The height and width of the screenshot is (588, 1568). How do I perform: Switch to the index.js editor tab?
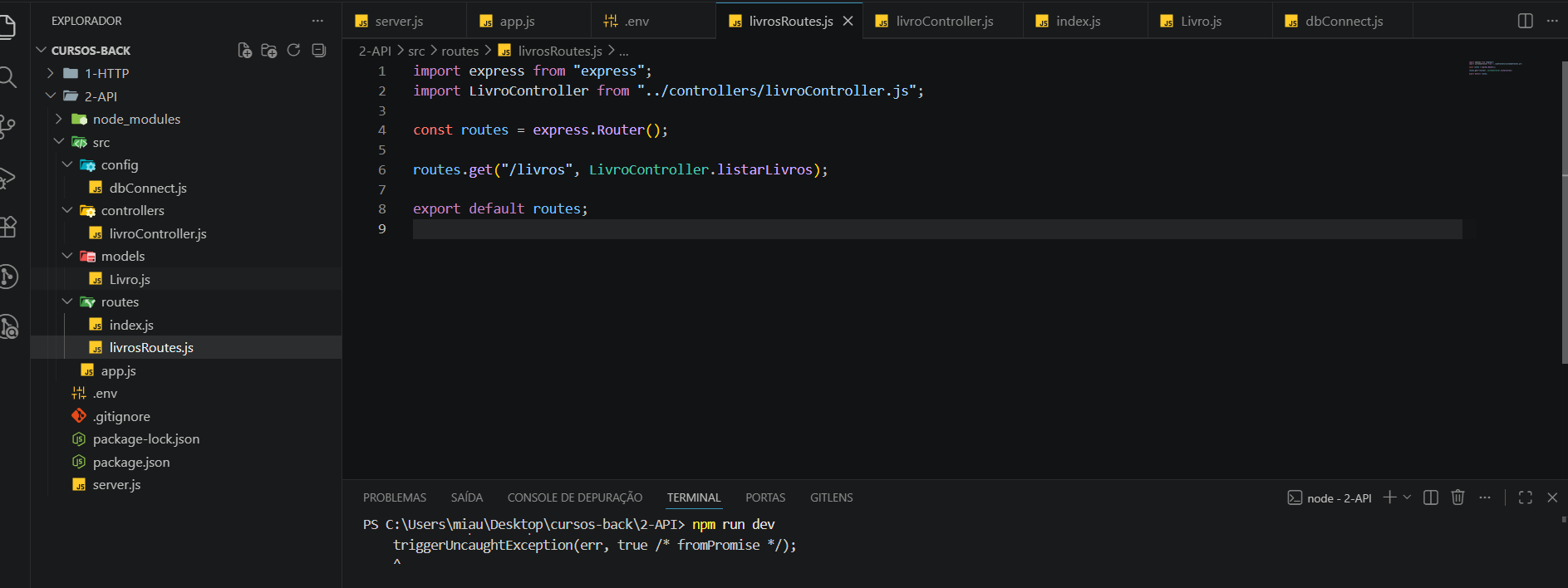coord(1085,21)
